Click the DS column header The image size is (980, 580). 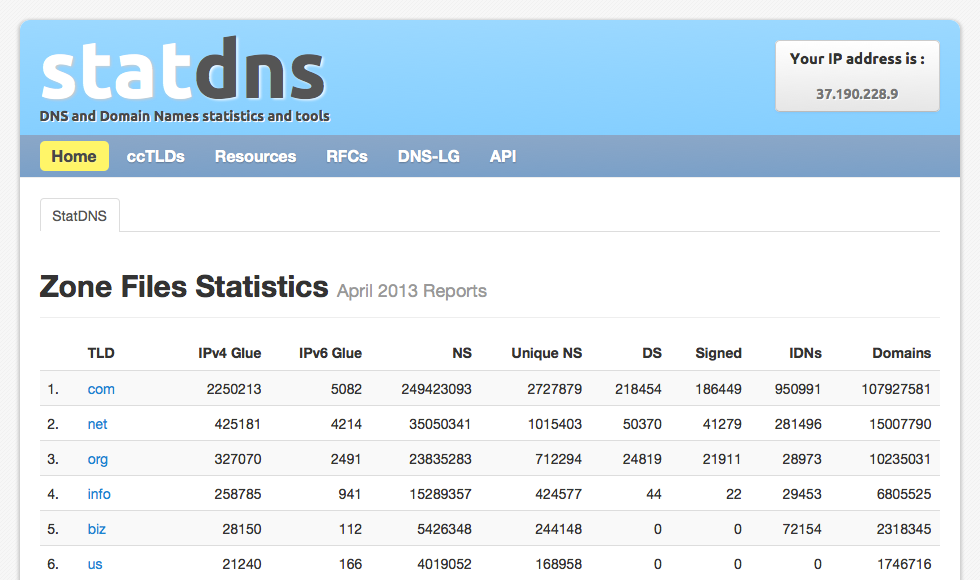pyautogui.click(x=652, y=353)
